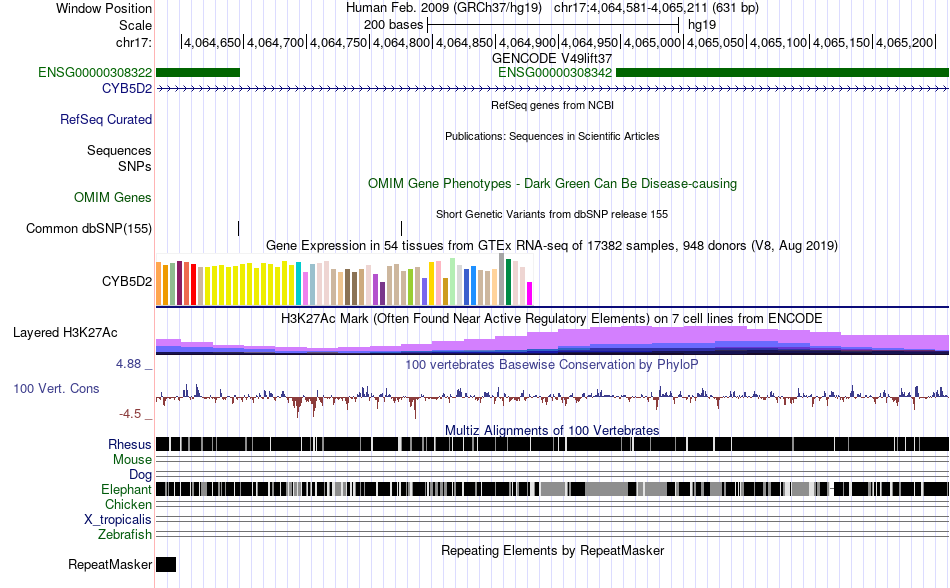The width and height of the screenshot is (950, 588).
Task: Click the 200 bases scale bar
Action: coord(553,25)
